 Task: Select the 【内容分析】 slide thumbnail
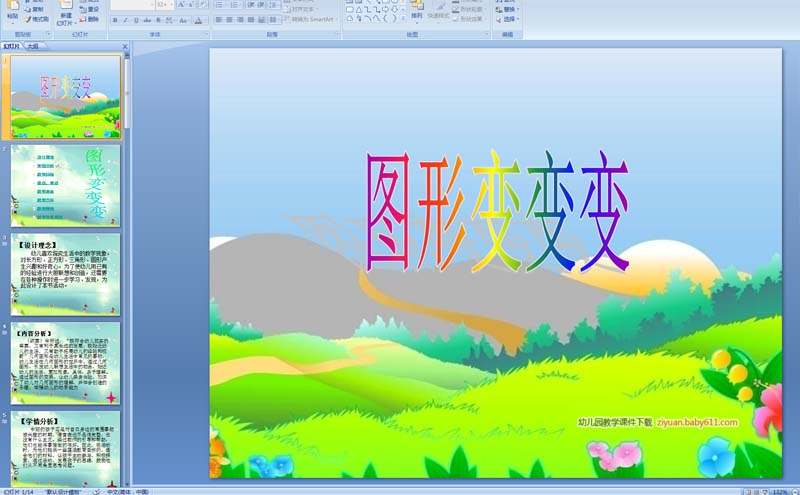pos(66,363)
